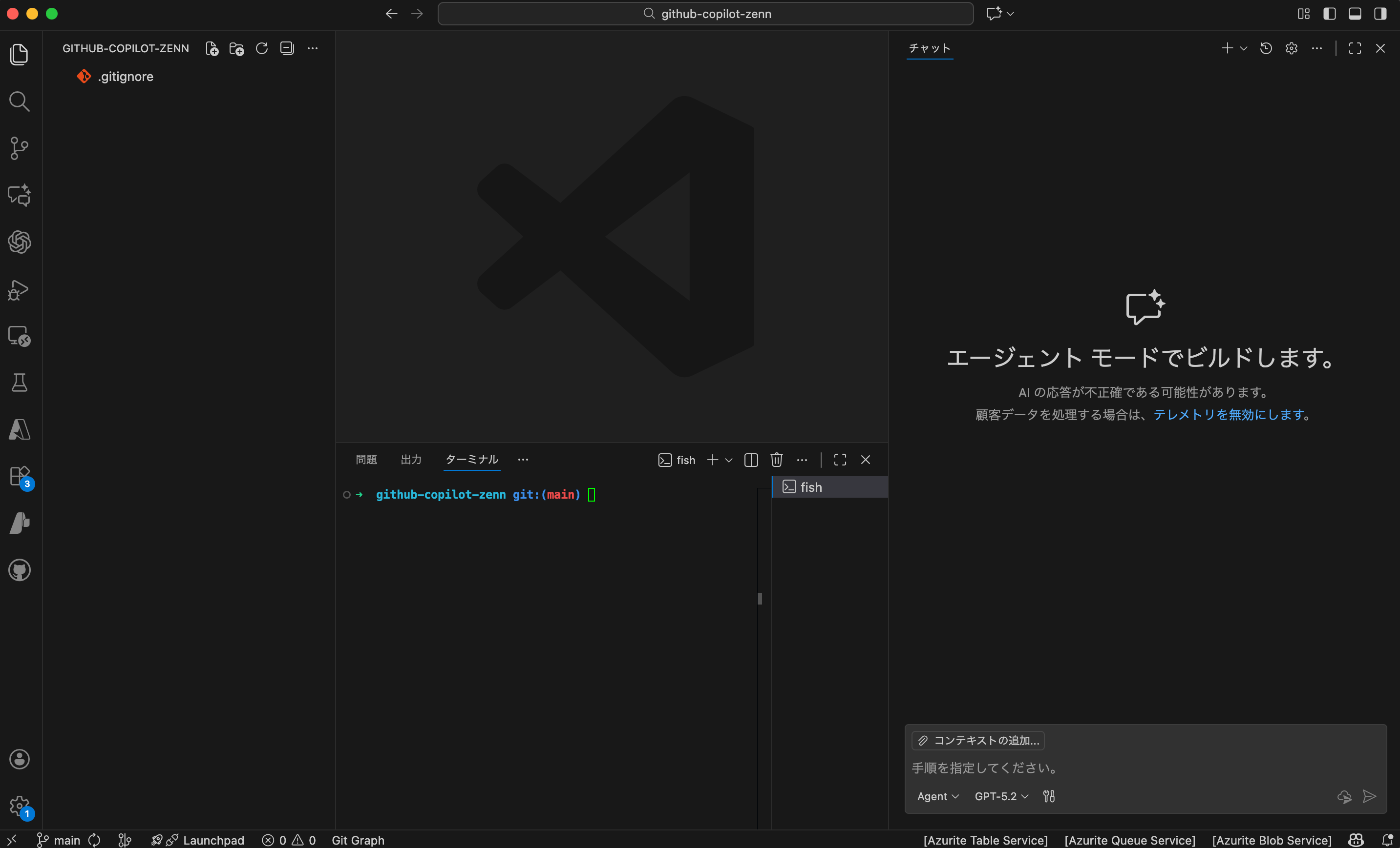Viewport: 1400px width, 848px height.
Task: Select the fish terminal in list
Action: coord(830,487)
